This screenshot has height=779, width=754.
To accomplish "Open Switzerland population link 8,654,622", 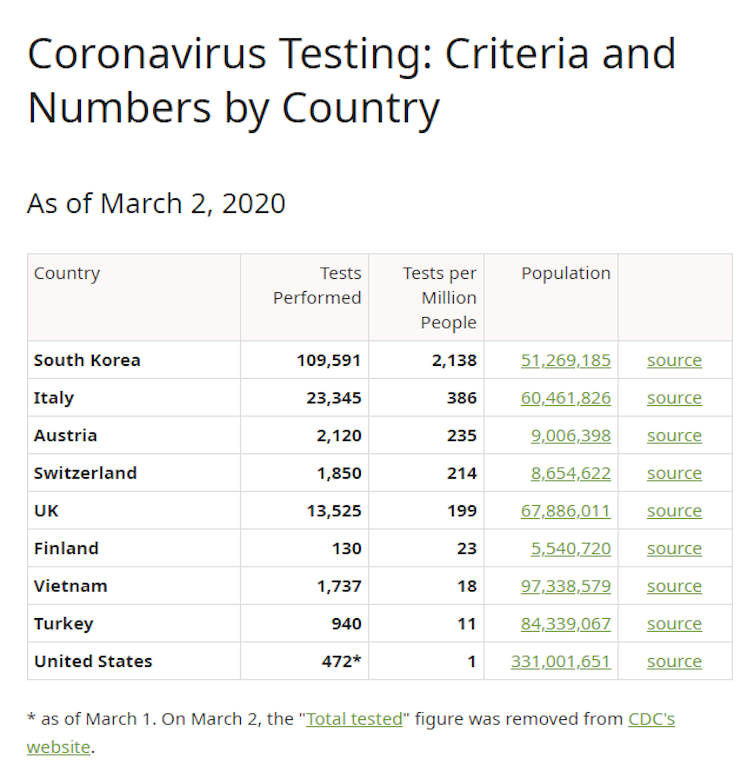I will pyautogui.click(x=570, y=473).
